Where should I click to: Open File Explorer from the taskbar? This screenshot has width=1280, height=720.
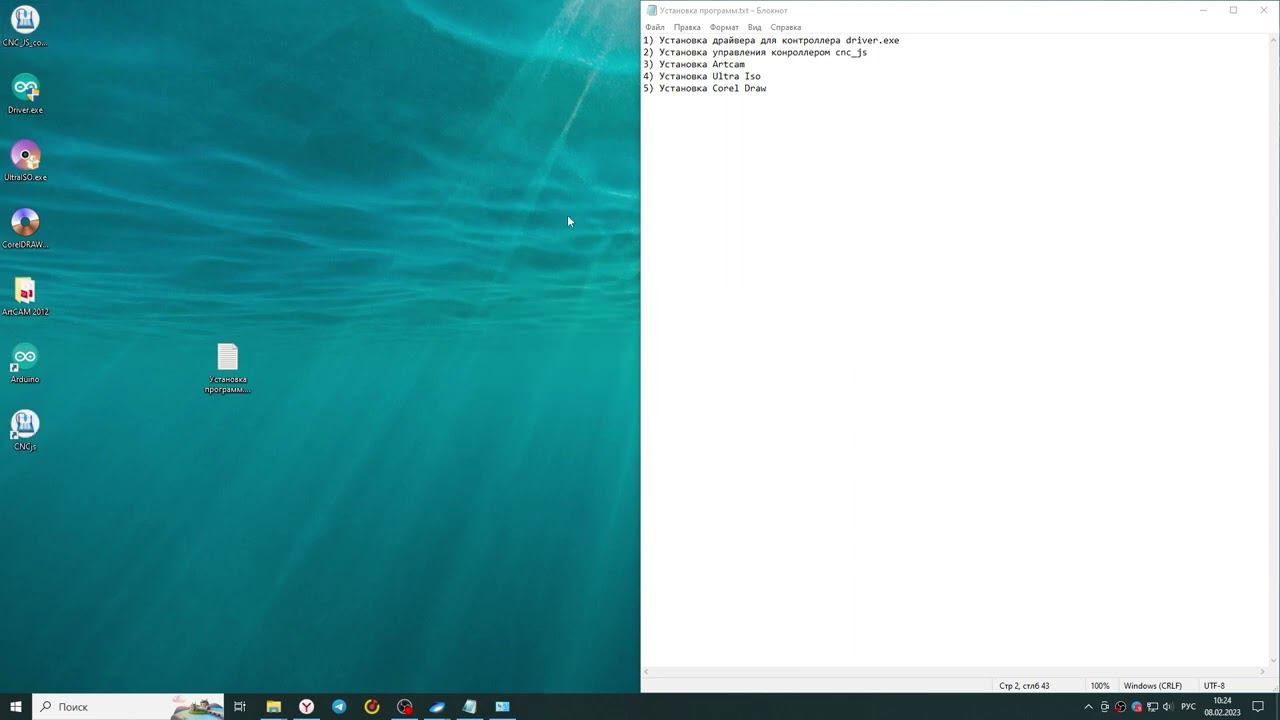click(x=273, y=707)
